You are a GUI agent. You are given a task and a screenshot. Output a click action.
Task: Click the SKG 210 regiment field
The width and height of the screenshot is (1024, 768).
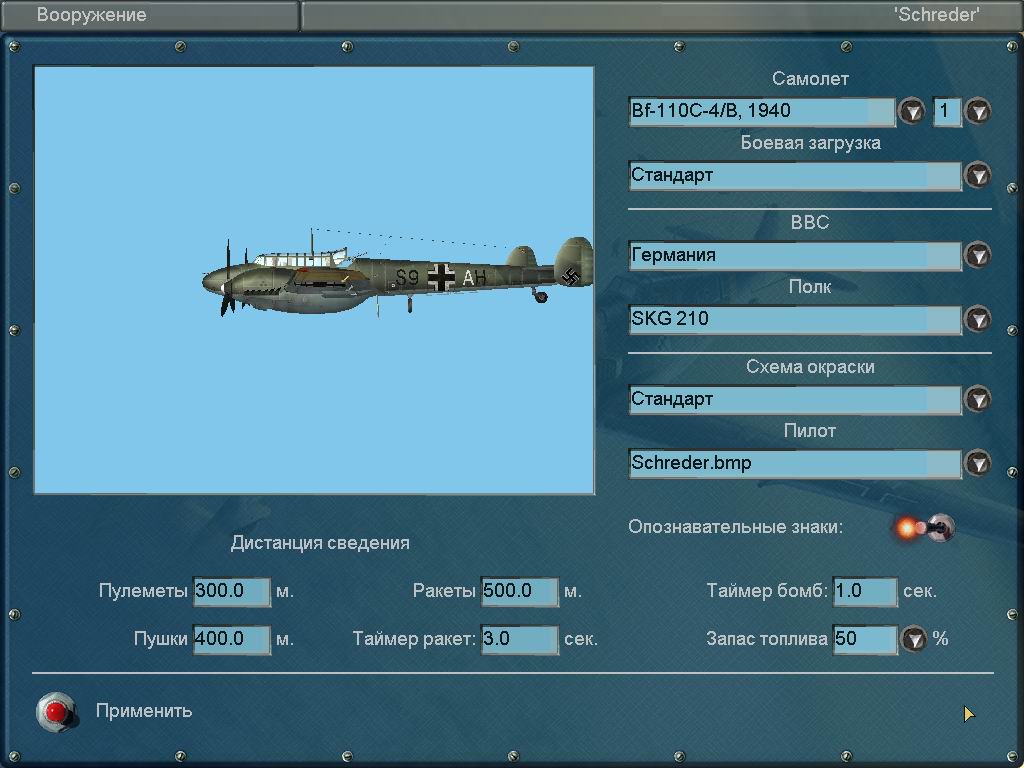(795, 319)
